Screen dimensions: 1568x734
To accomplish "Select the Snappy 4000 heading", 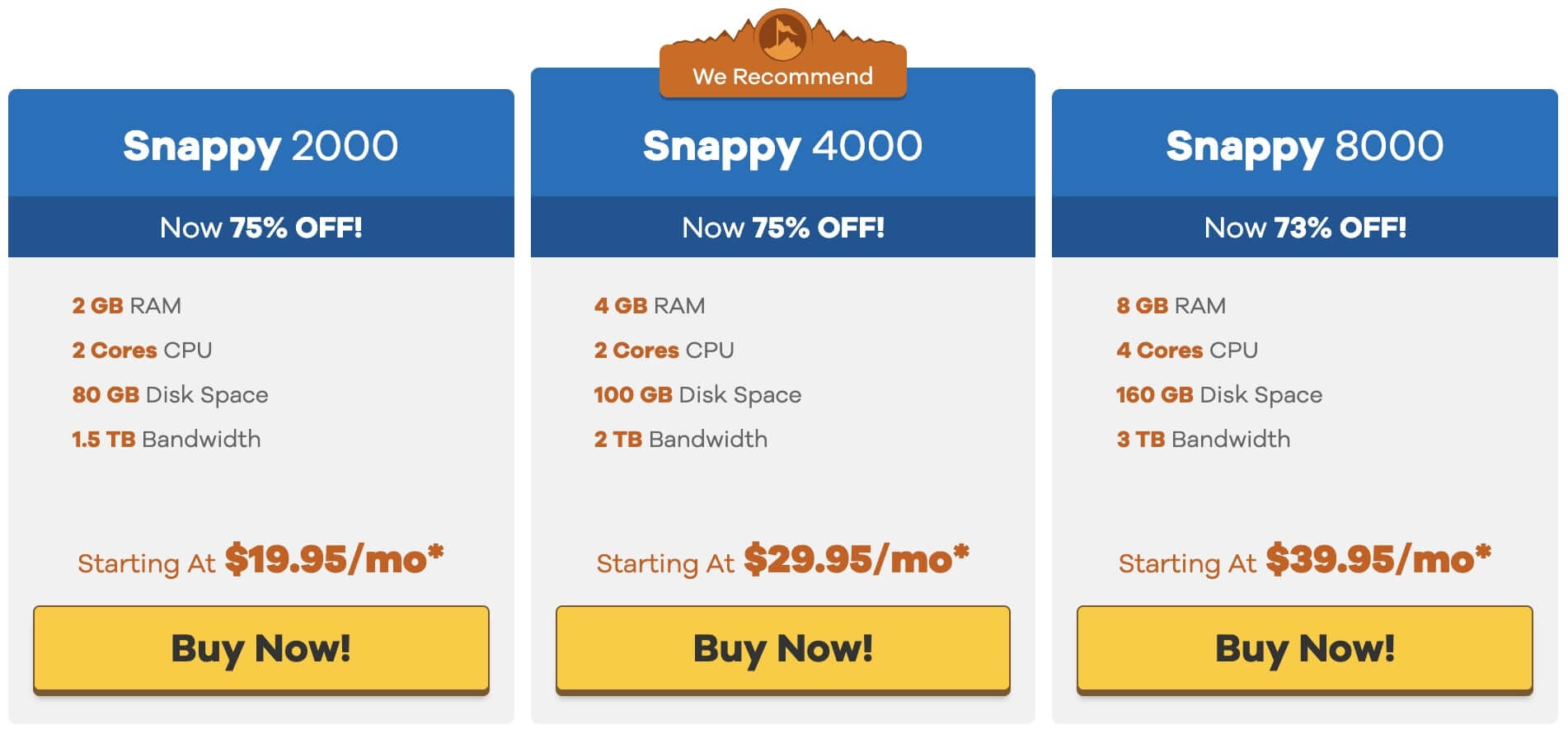I will 782,147.
